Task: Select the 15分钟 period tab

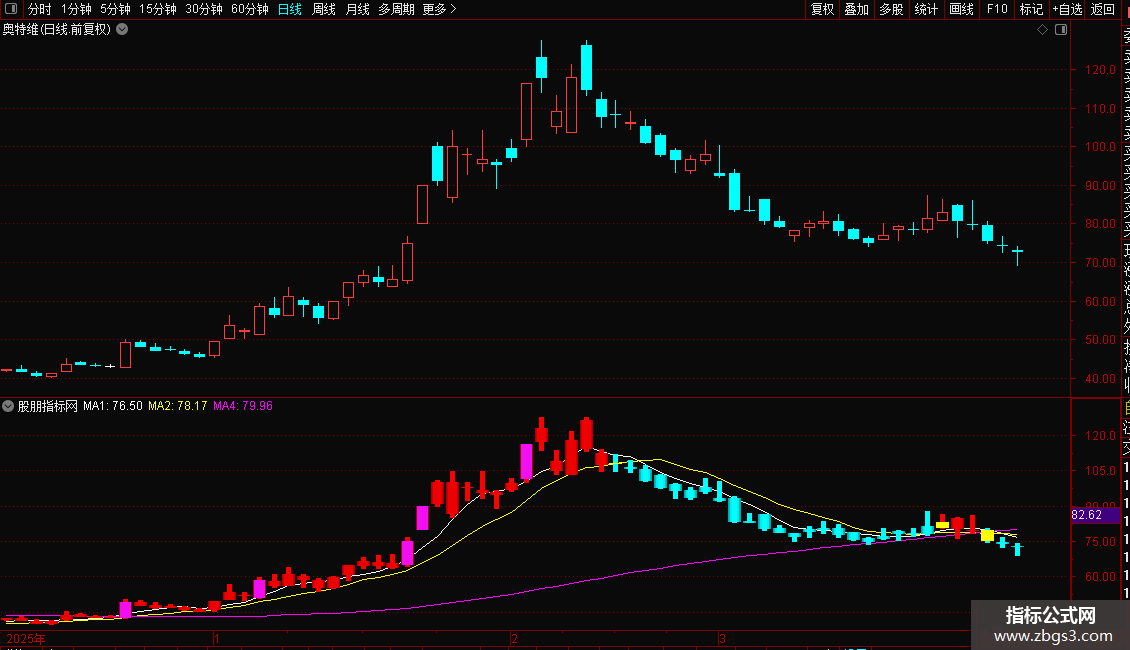Action: tap(158, 9)
